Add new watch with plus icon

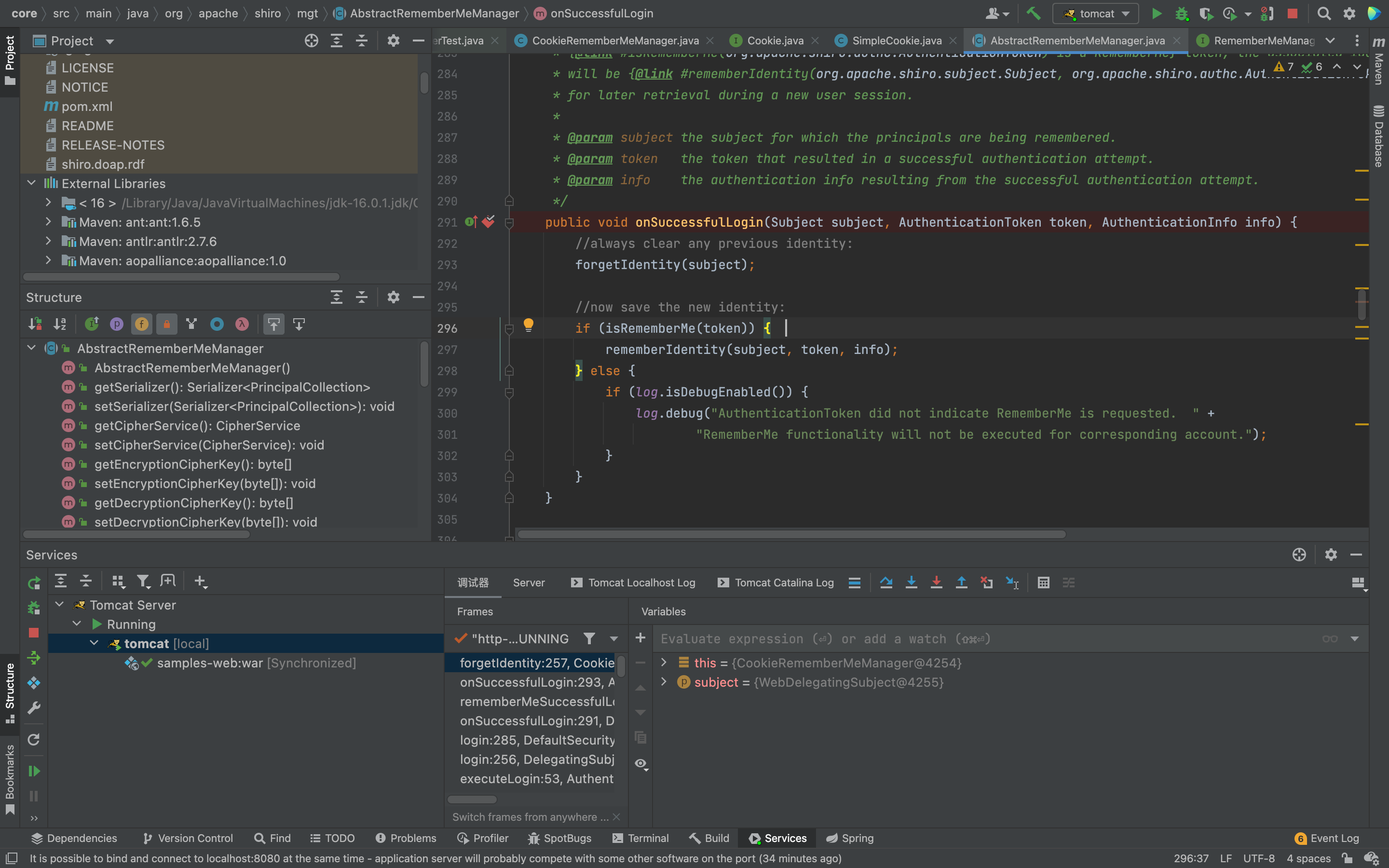(x=640, y=638)
